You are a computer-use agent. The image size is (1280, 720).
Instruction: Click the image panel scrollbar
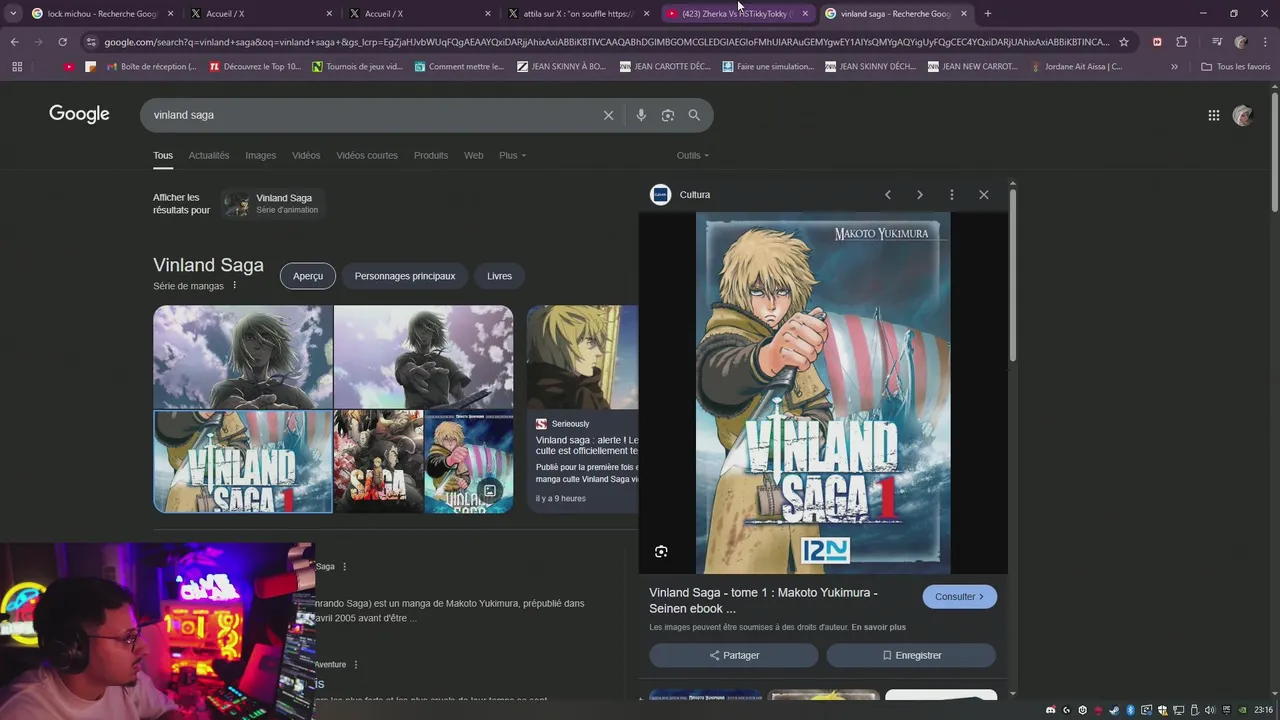click(1013, 274)
